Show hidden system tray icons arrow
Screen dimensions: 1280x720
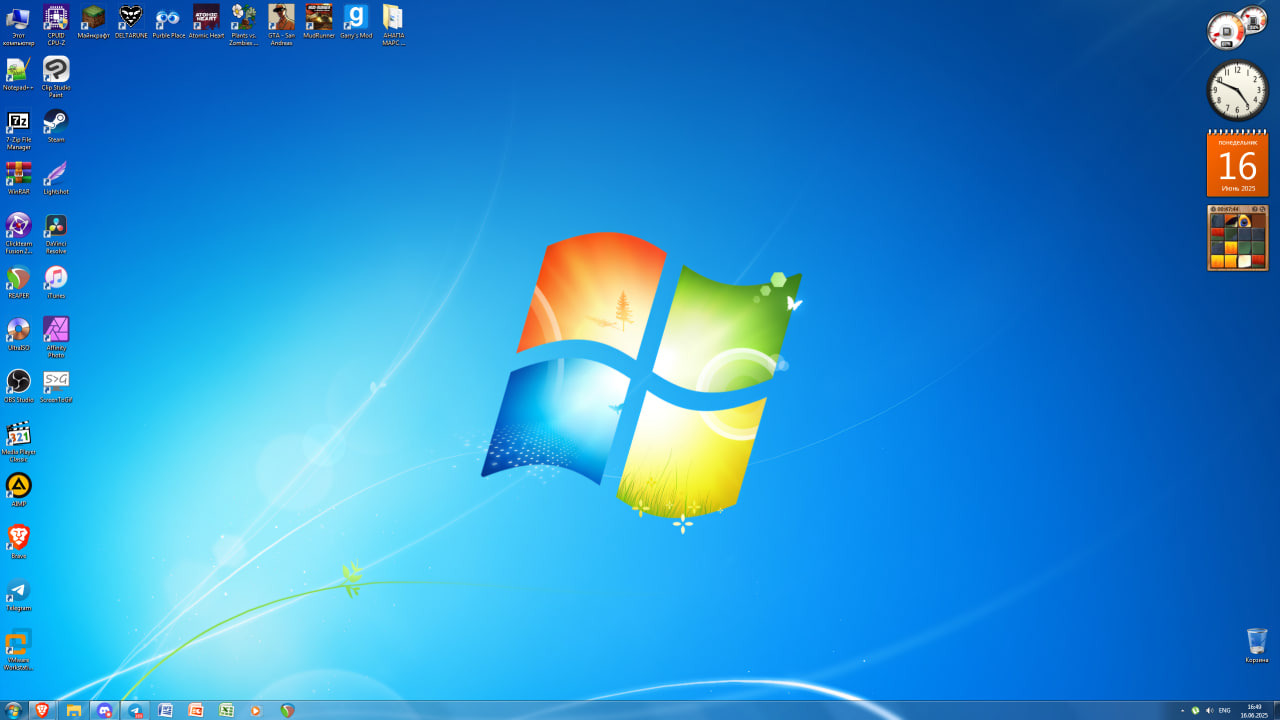click(1182, 711)
